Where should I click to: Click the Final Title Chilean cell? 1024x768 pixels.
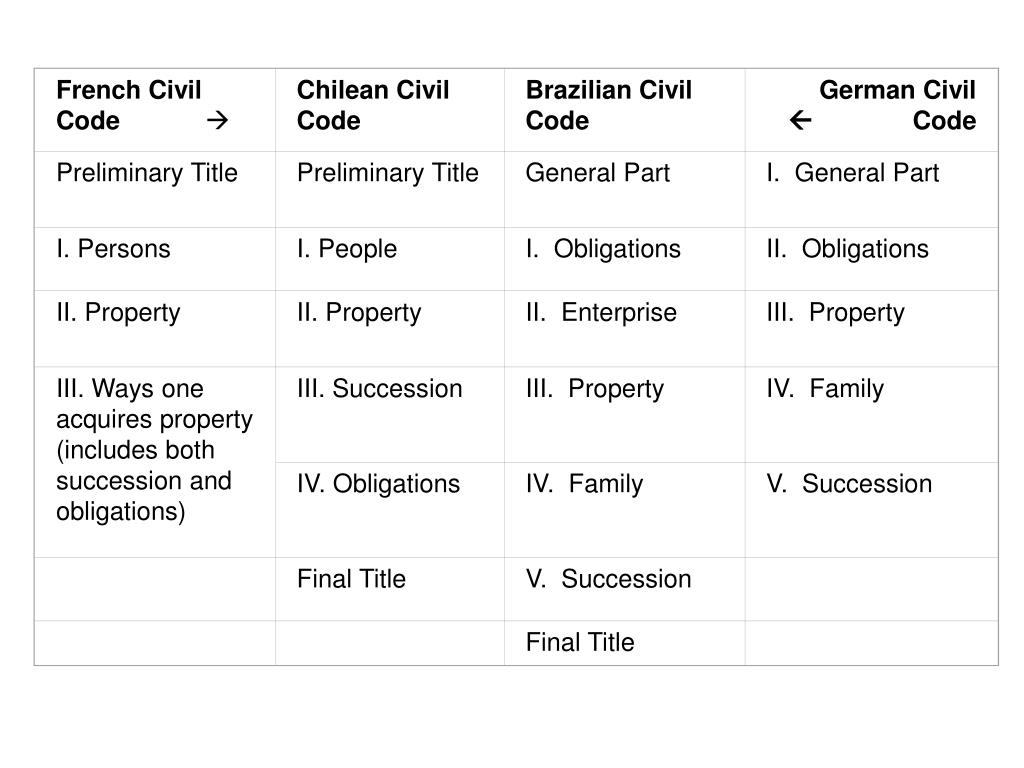pyautogui.click(x=390, y=589)
